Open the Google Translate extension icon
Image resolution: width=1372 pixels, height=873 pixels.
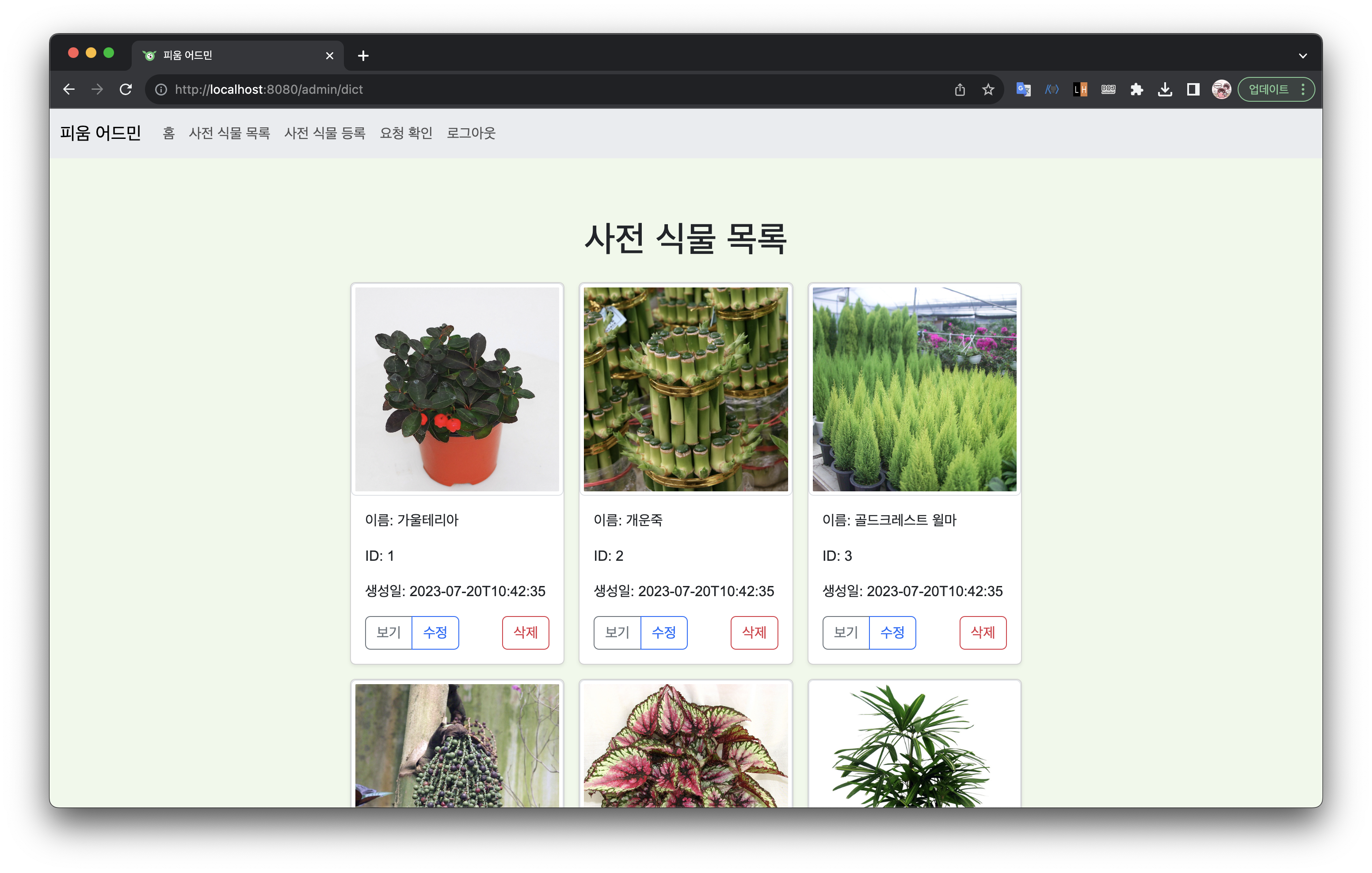[1023, 89]
